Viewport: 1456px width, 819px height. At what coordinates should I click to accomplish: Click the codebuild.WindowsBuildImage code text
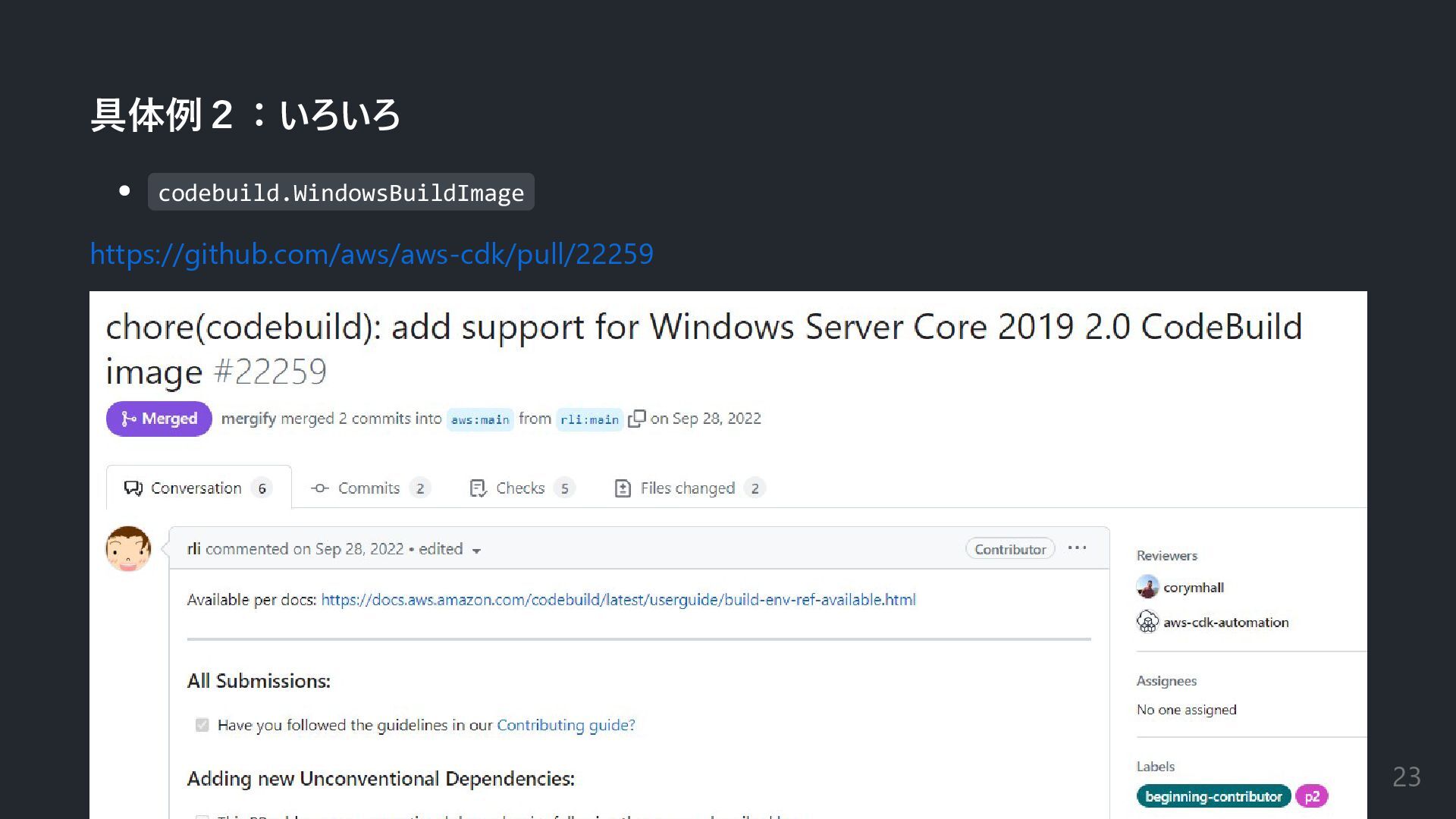pyautogui.click(x=340, y=192)
